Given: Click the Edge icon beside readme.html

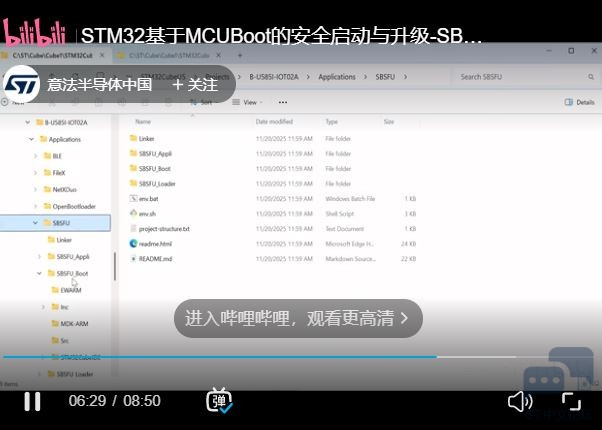Looking at the screenshot, I should click(133, 243).
